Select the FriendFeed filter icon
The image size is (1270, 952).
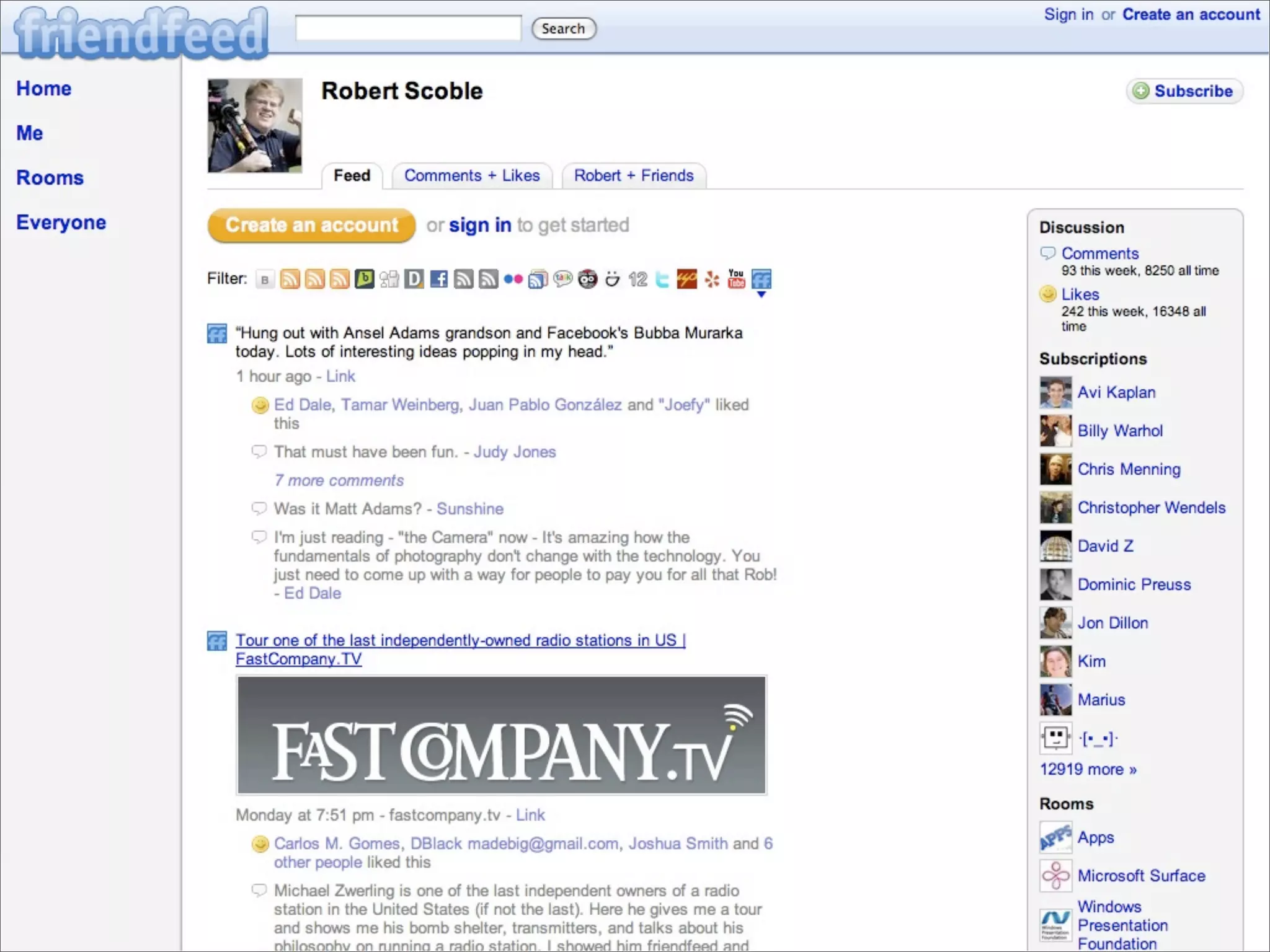[761, 280]
